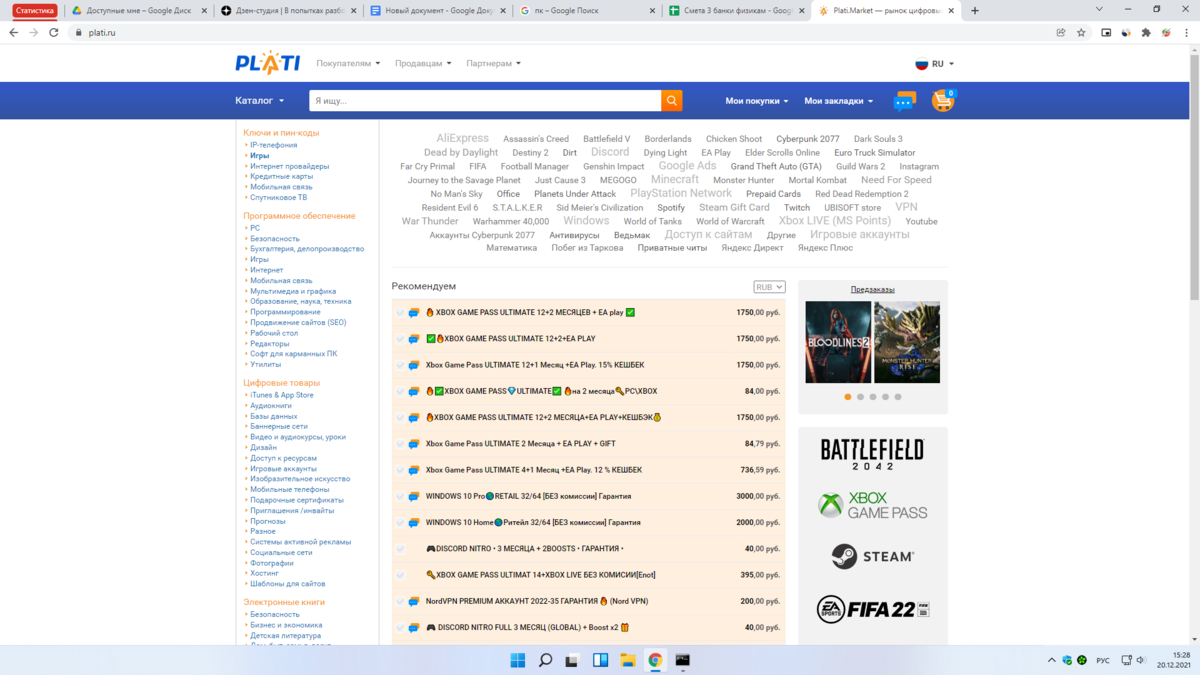The height and width of the screenshot is (675, 1200).
Task: Open Bloodlines 2 preorder thumbnail
Action: [838, 342]
